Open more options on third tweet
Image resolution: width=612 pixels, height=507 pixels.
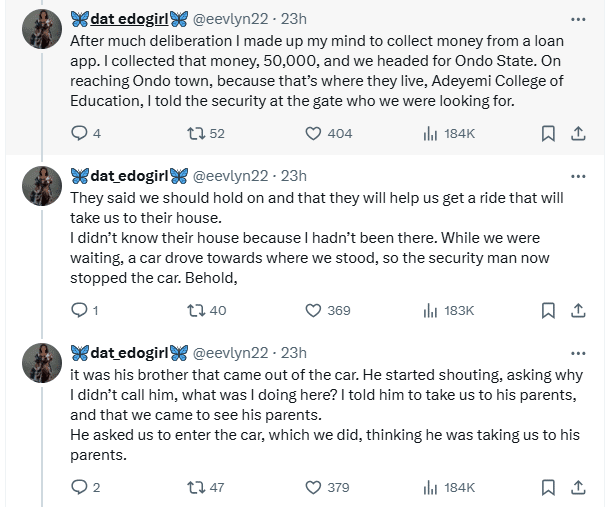point(578,353)
